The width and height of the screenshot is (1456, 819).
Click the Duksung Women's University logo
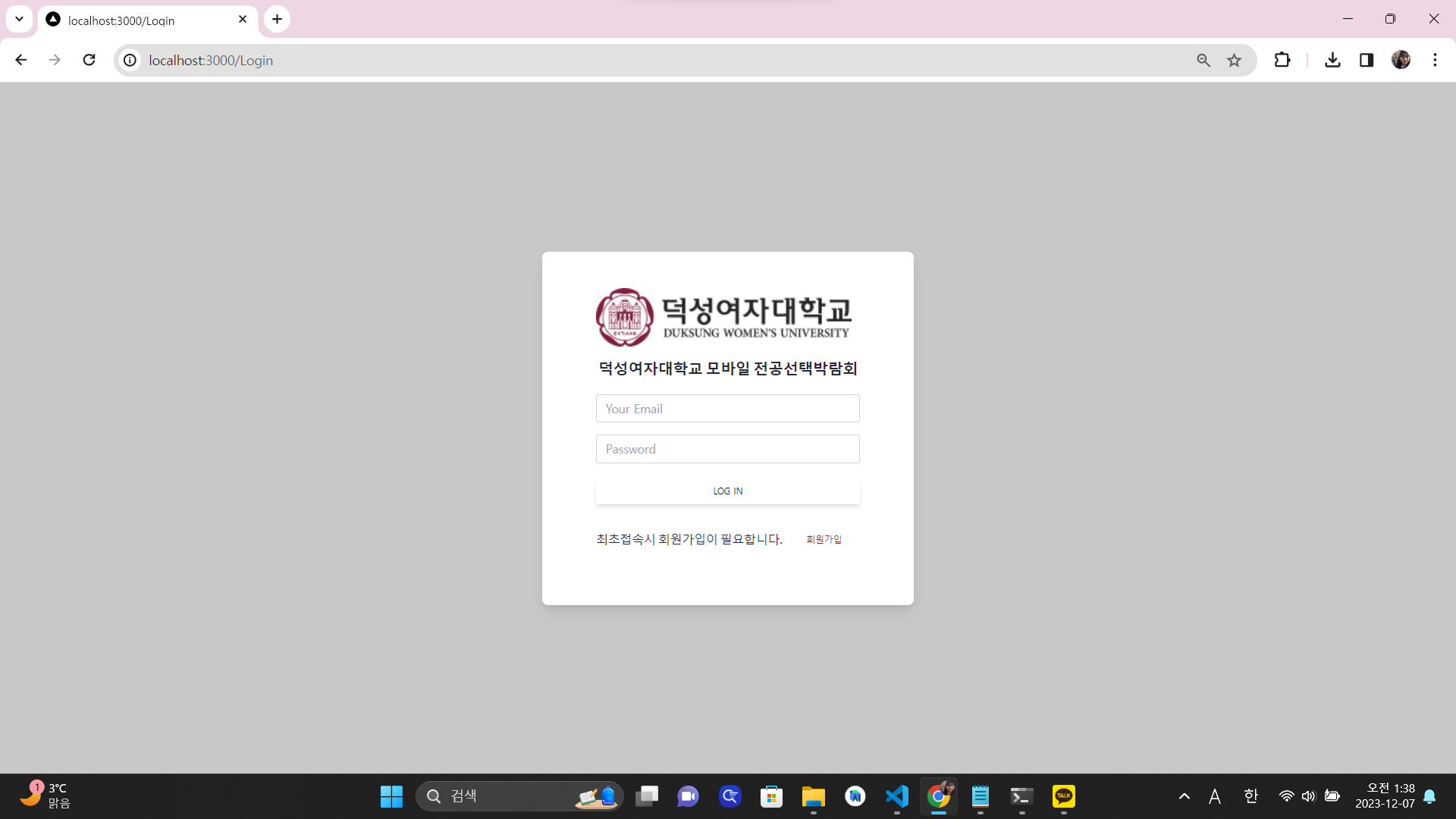723,317
